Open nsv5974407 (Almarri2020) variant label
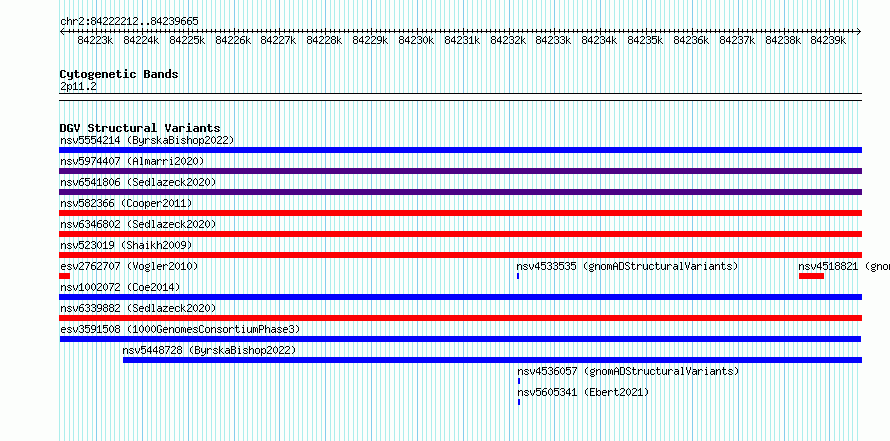The width and height of the screenshot is (890, 441). pos(132,161)
